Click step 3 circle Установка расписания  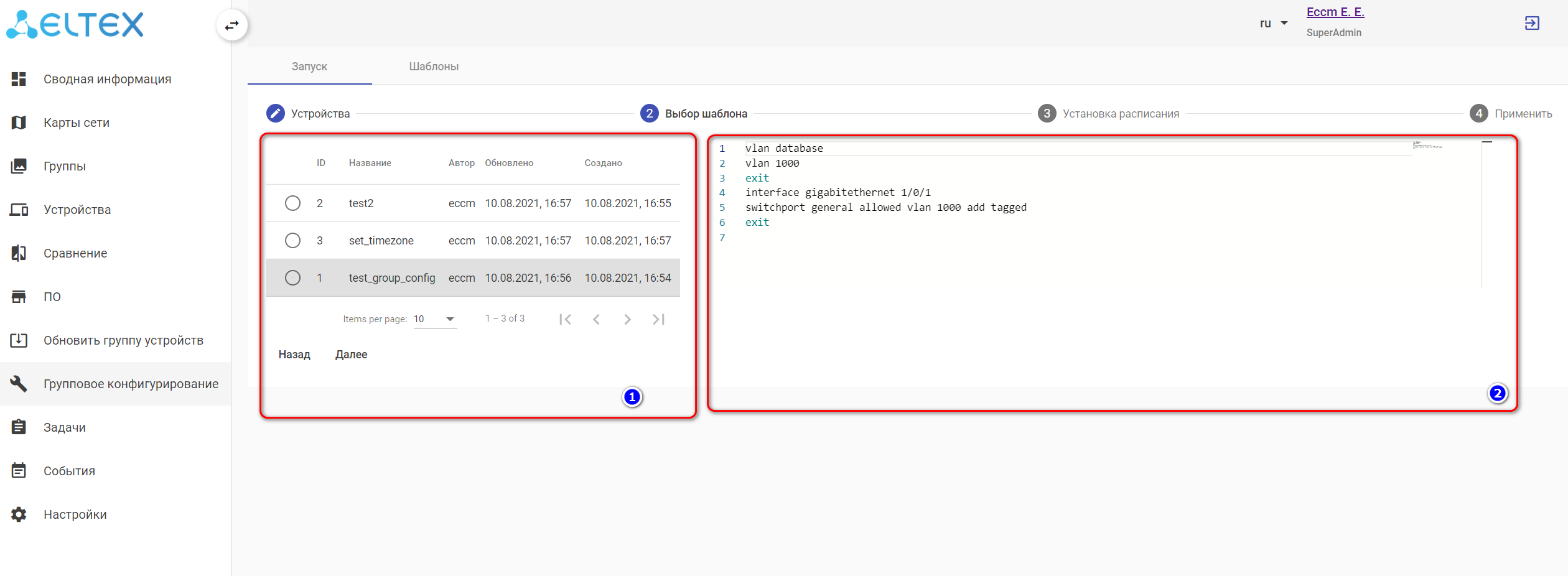pyautogui.click(x=1047, y=113)
